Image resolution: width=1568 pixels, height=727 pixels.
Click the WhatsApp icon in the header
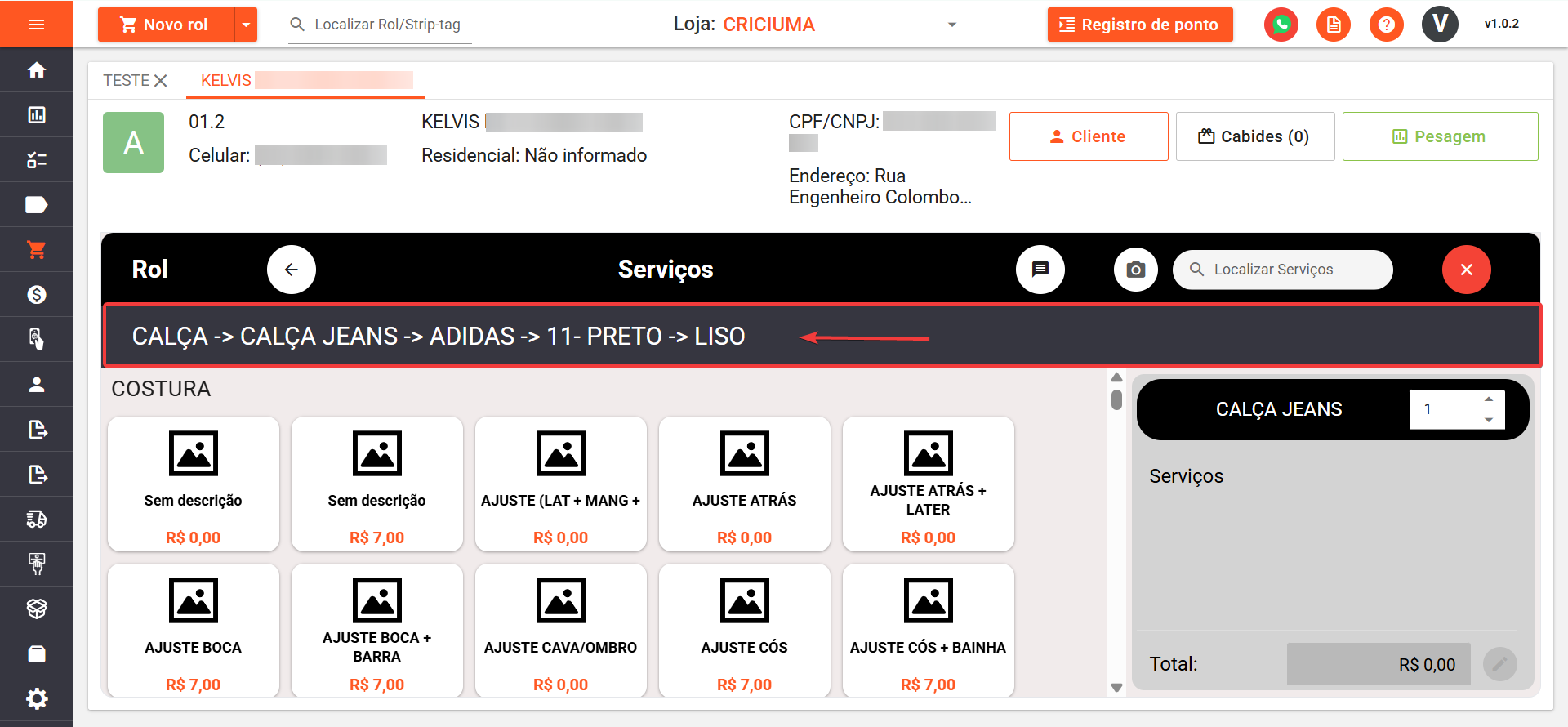[x=1281, y=25]
